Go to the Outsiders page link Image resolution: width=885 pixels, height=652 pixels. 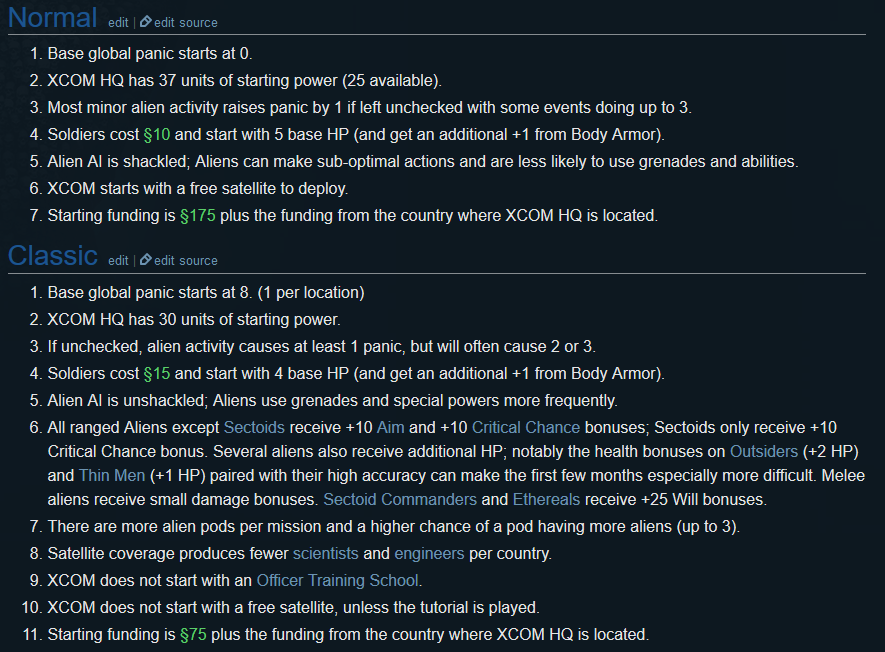click(x=764, y=450)
